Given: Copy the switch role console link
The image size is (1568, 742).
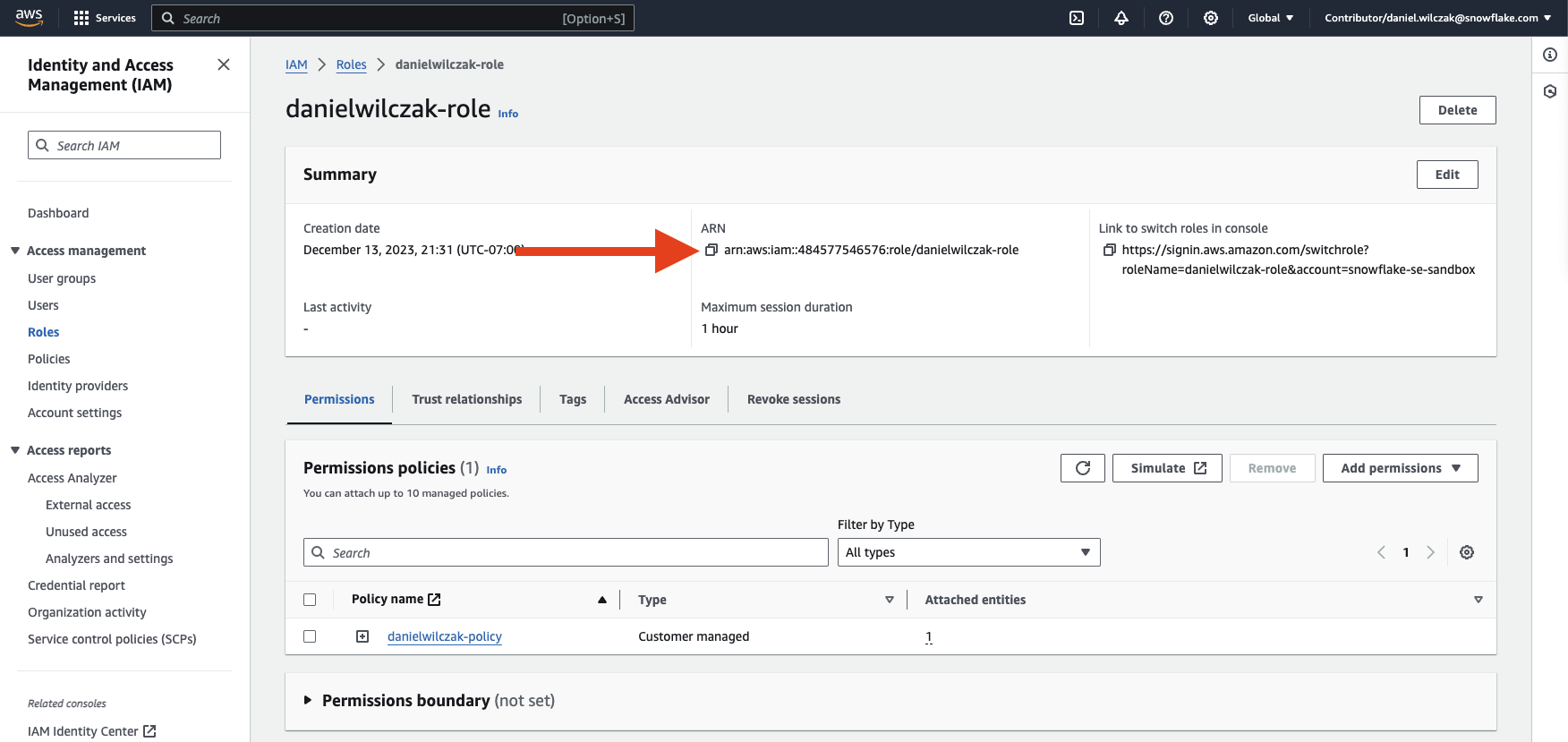Looking at the screenshot, I should pyautogui.click(x=1109, y=251).
